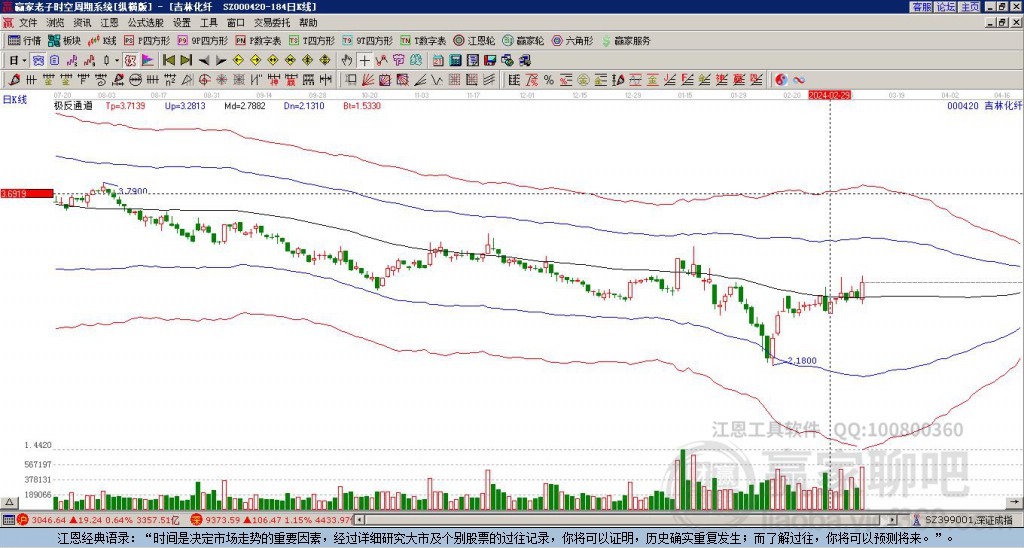The image size is (1024, 548).
Task: Open the P数字表 tool
Action: tap(258, 40)
